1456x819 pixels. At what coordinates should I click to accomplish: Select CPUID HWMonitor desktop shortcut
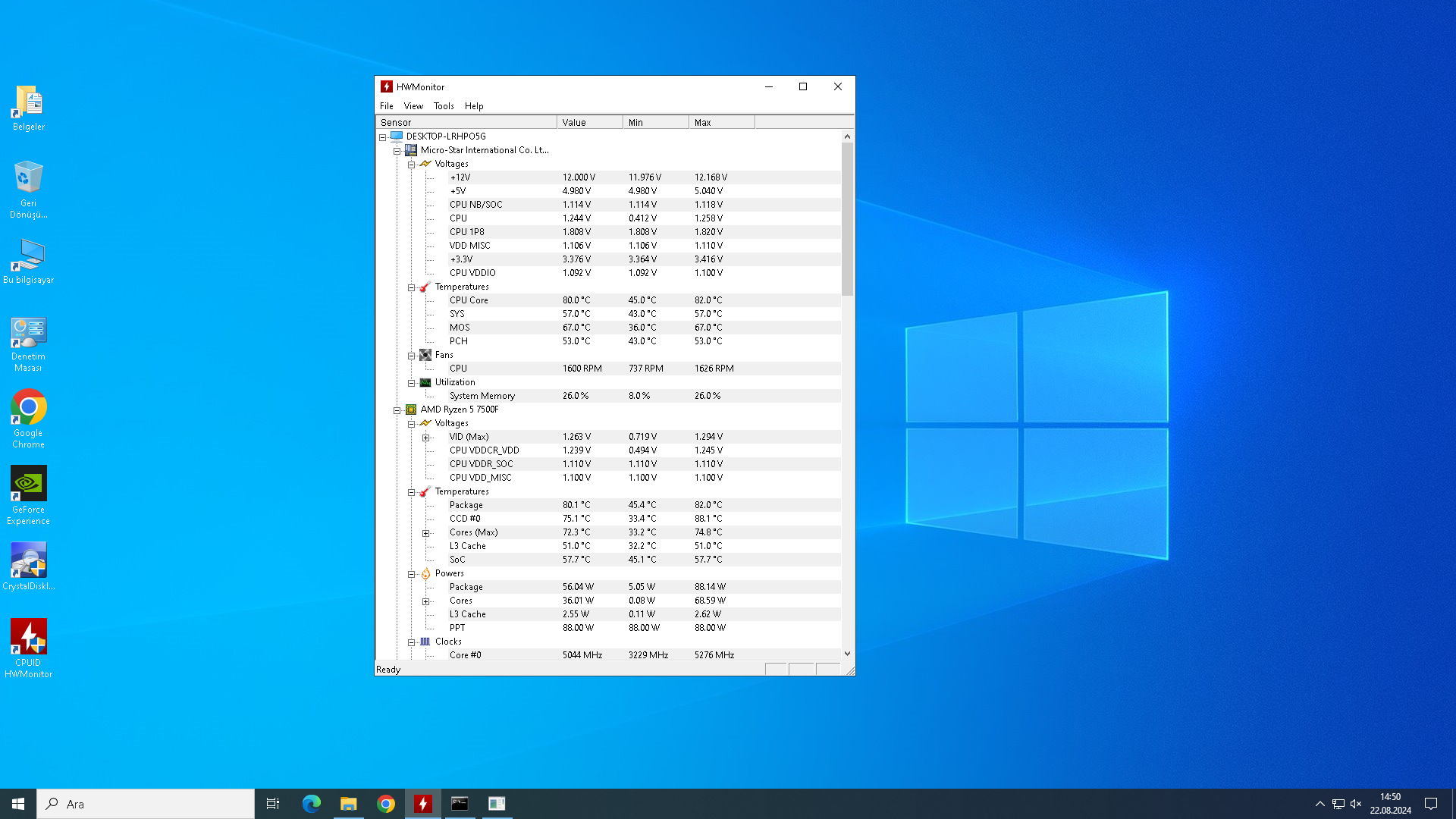coord(28,648)
